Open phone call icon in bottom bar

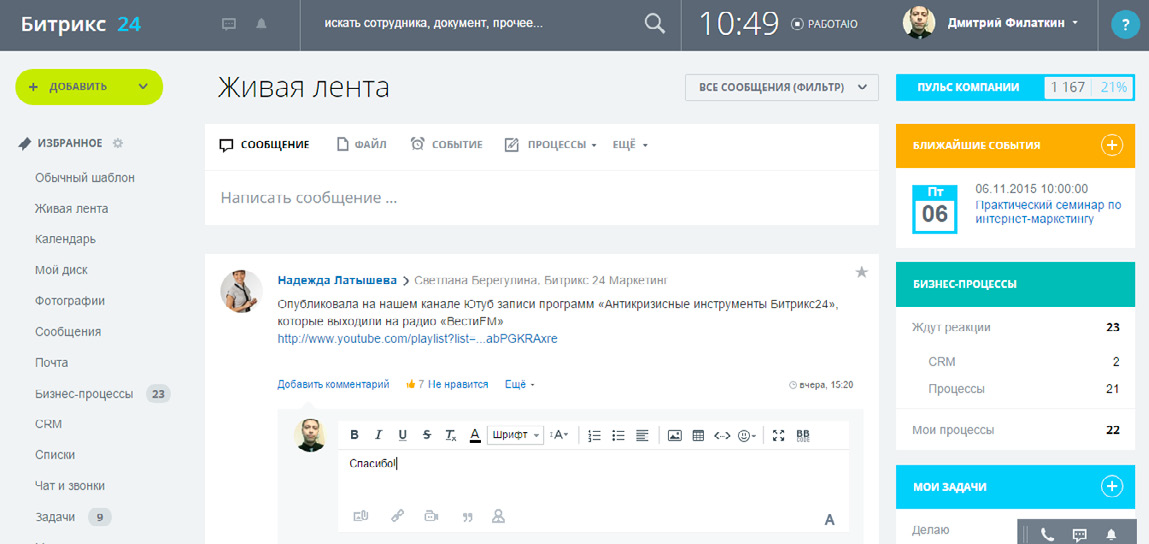[x=1048, y=534]
